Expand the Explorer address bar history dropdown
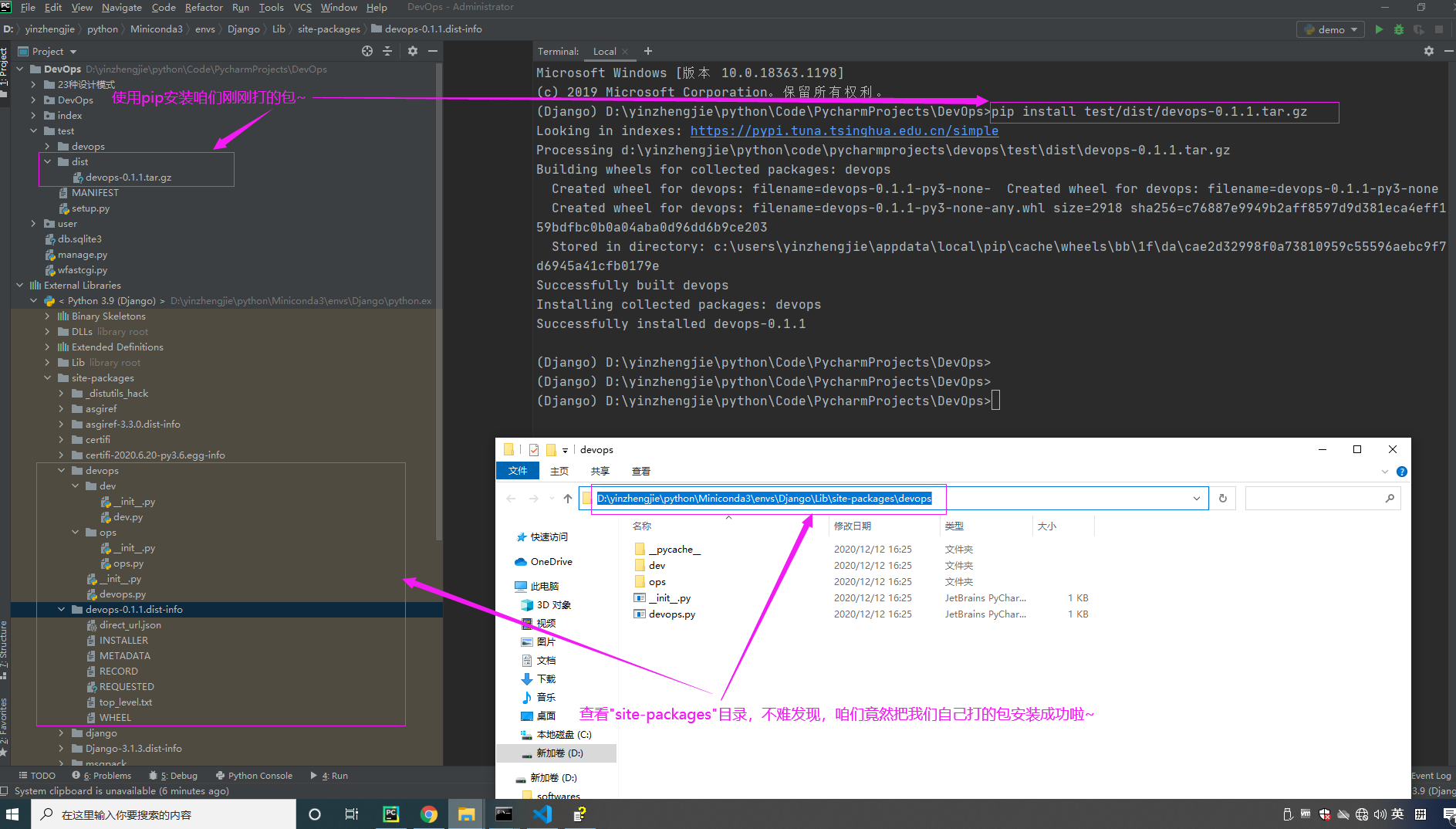This screenshot has height=829, width=1456. (1197, 499)
